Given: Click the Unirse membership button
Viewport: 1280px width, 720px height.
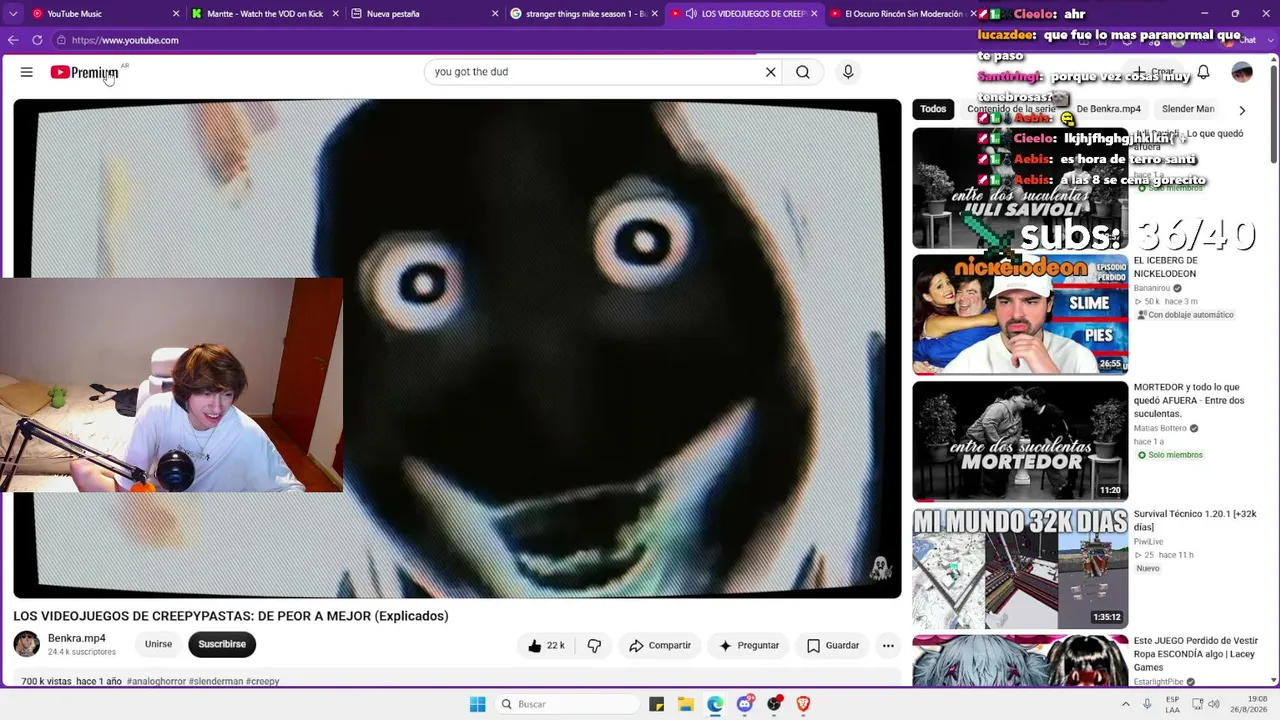Looking at the screenshot, I should pyautogui.click(x=158, y=644).
